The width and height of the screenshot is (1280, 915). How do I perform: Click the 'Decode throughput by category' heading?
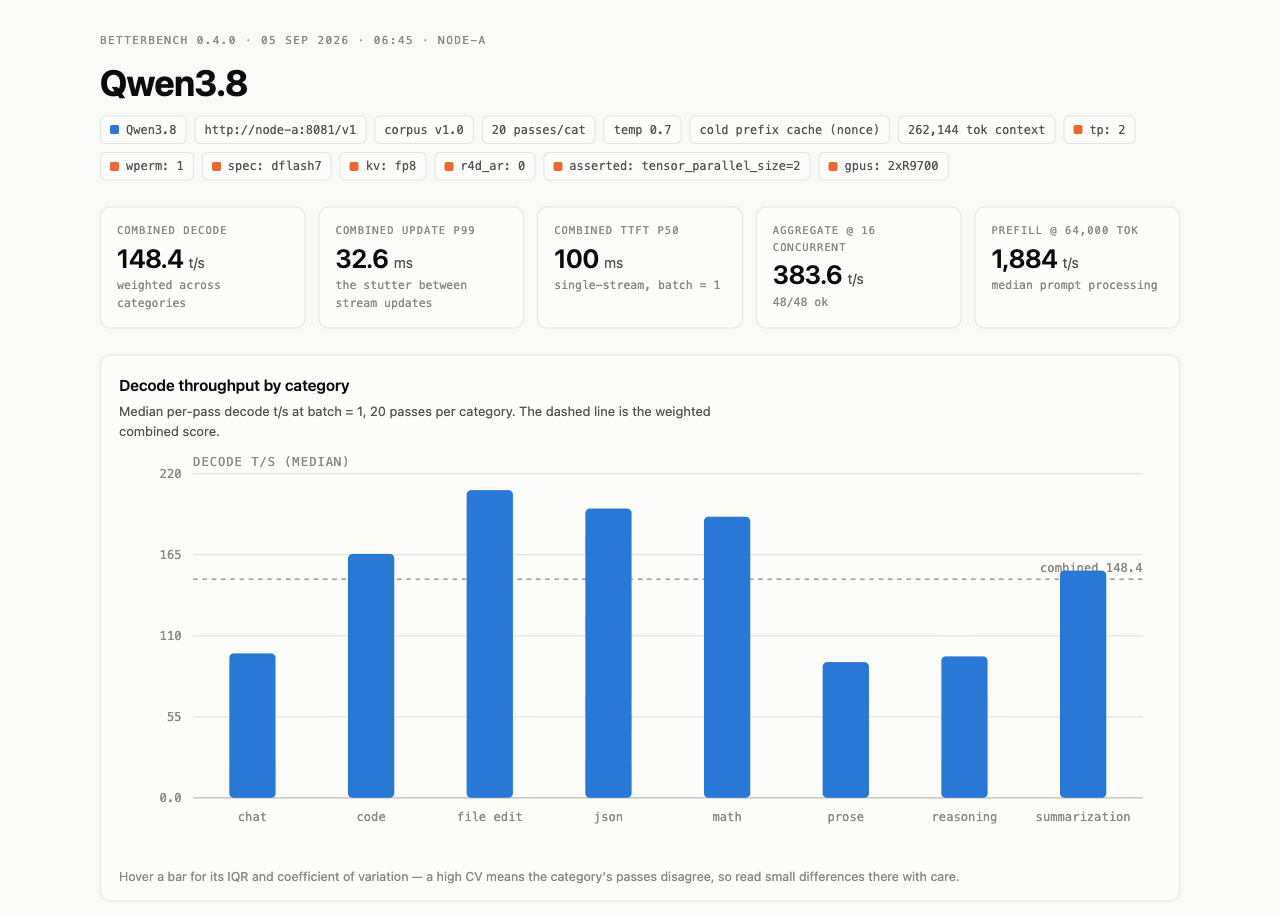click(234, 386)
